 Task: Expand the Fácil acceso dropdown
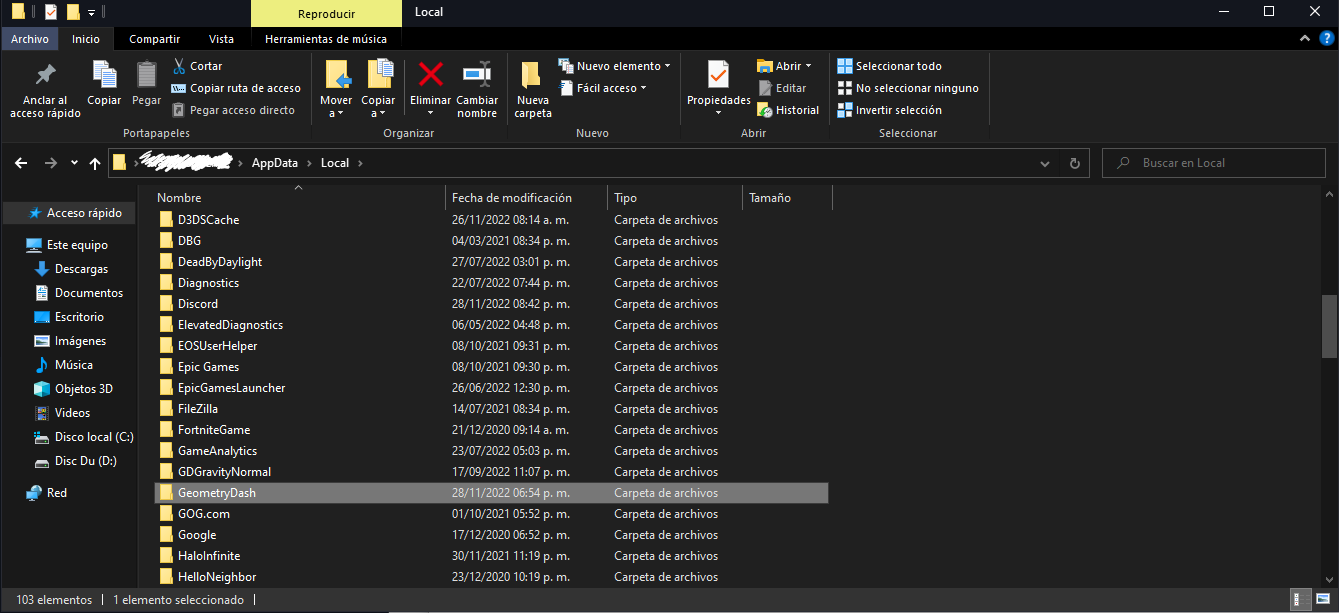(643, 88)
